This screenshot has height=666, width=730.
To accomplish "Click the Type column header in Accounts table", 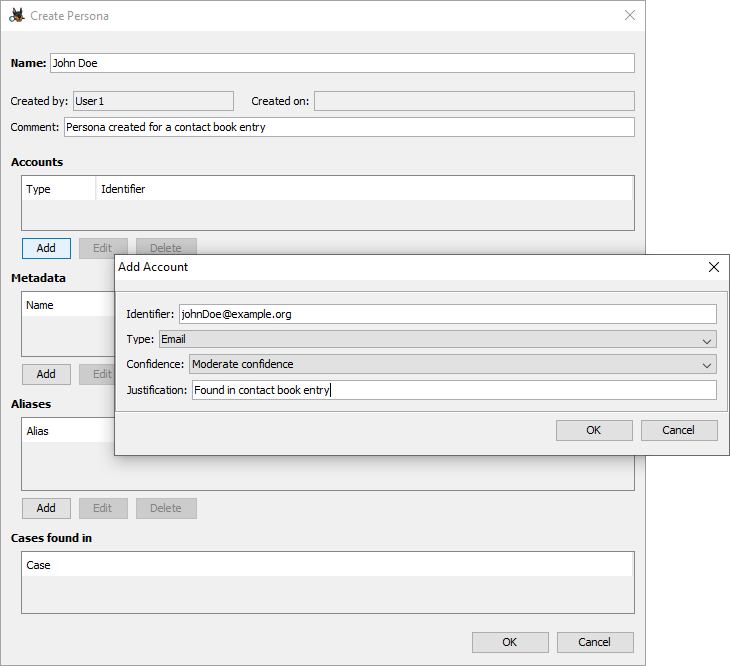I will 59,189.
